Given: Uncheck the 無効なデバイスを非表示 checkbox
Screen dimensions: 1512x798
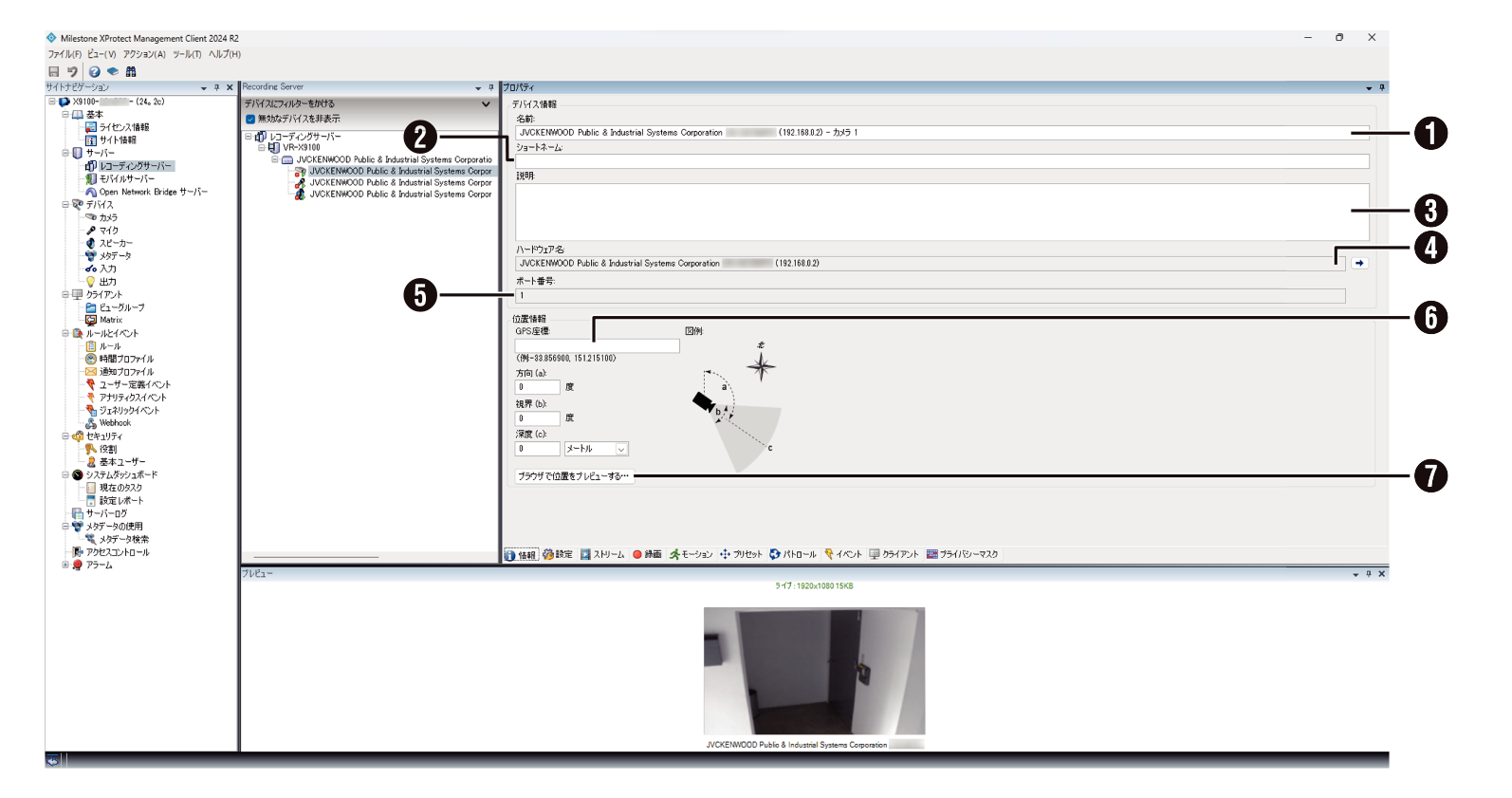Looking at the screenshot, I should 250,120.
